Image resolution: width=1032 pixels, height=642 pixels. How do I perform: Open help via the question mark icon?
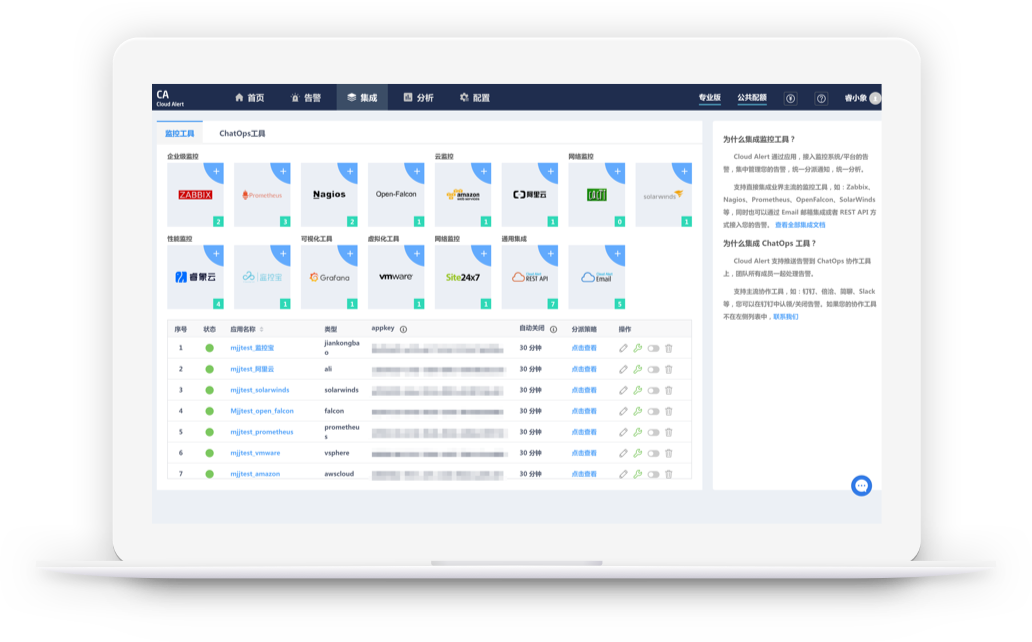point(821,99)
